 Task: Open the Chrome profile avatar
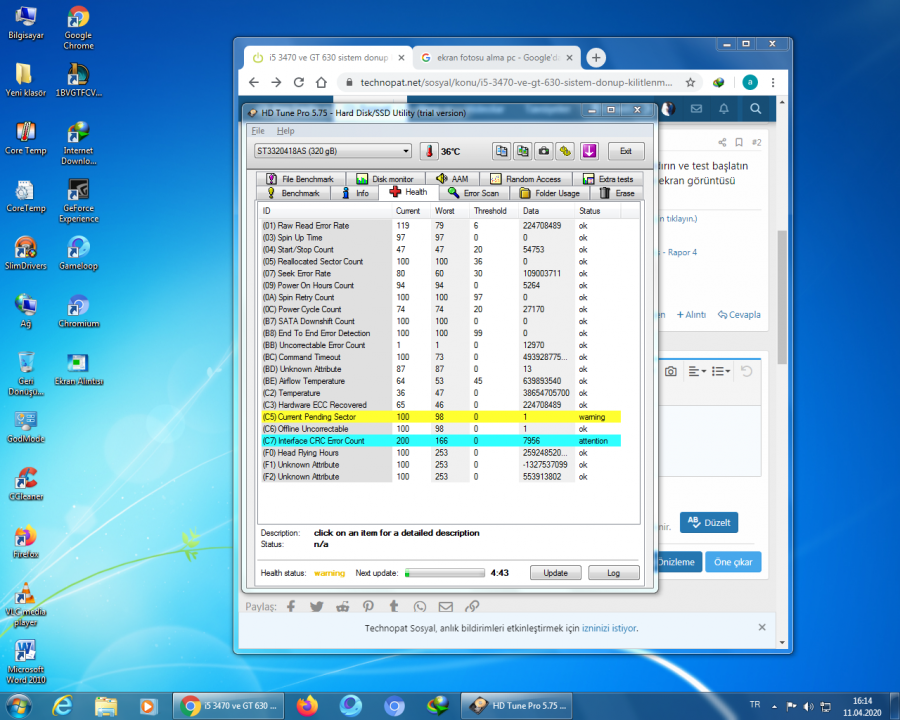pos(750,83)
